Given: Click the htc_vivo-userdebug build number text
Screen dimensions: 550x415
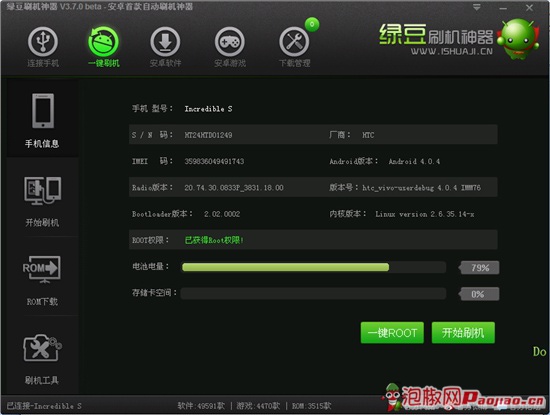Looking at the screenshot, I should pyautogui.click(x=422, y=188).
